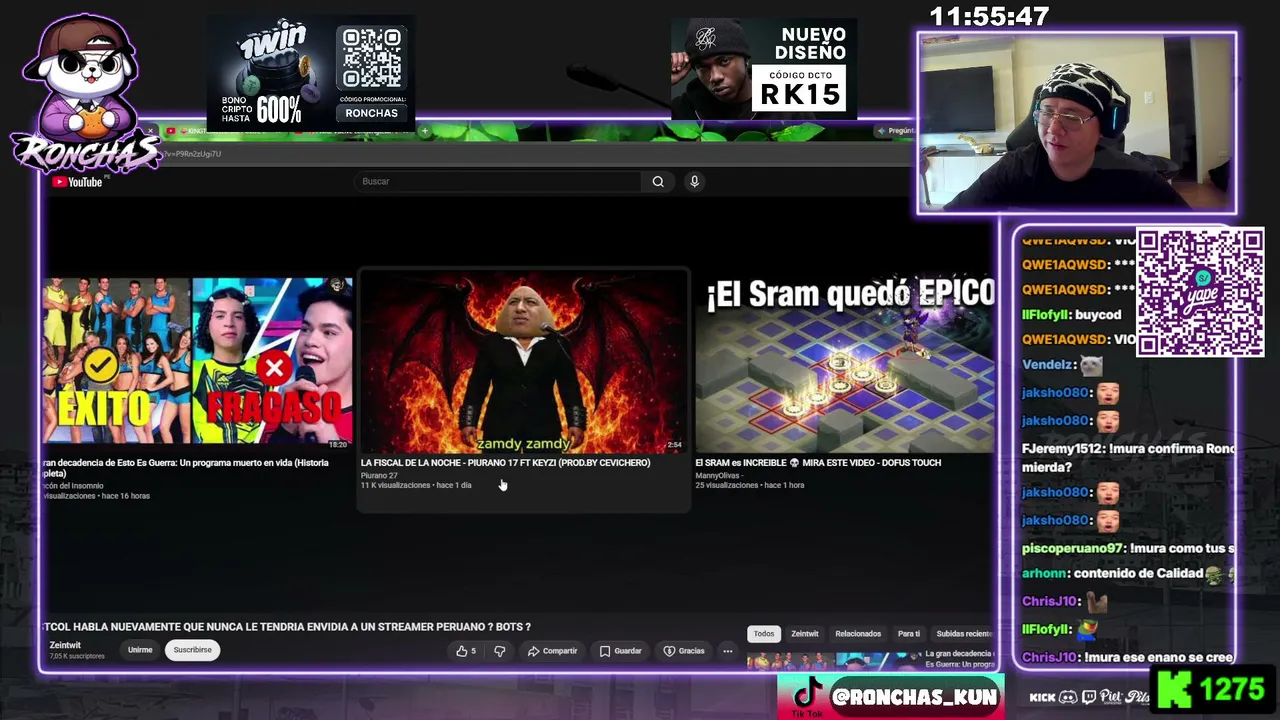Click the Nuevo Diseño RK15 banner
Image resolution: width=1280 pixels, height=720 pixels.
click(x=764, y=68)
